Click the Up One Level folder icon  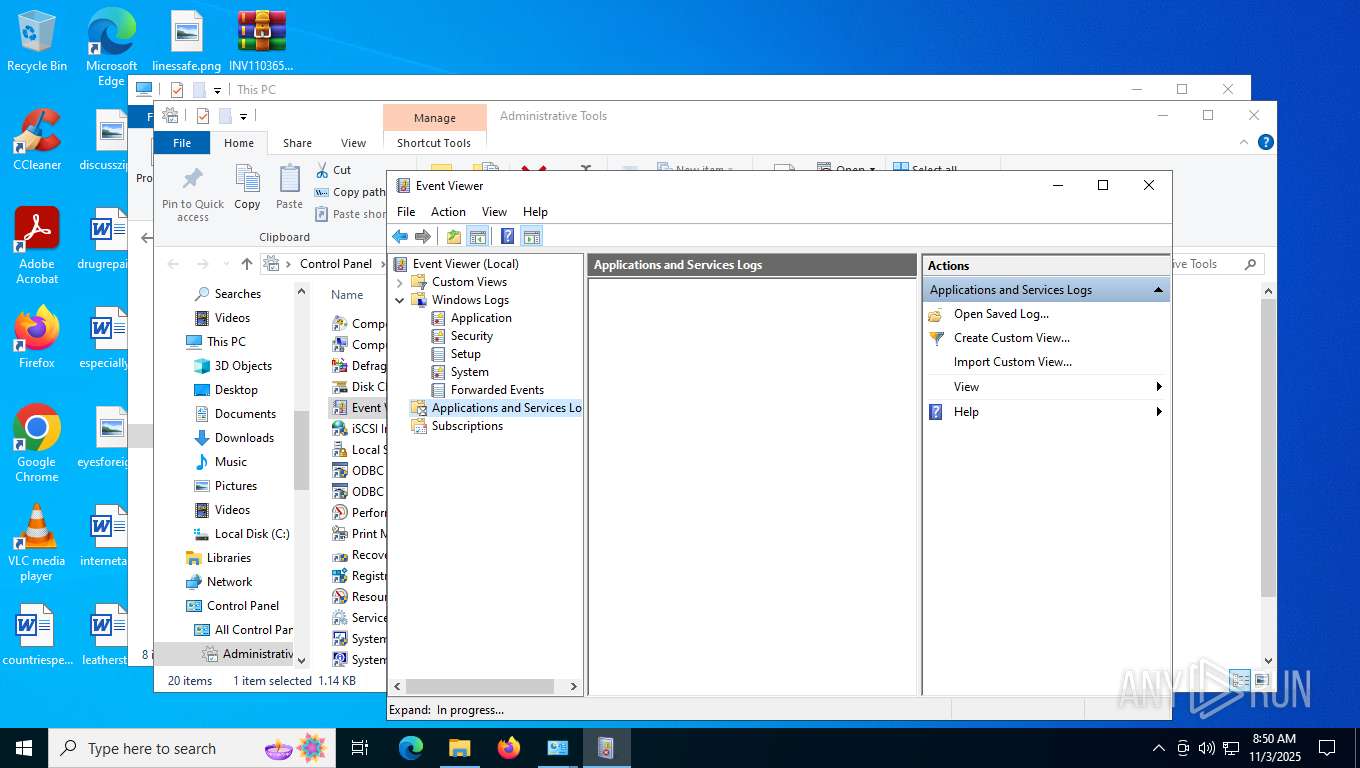pos(454,237)
